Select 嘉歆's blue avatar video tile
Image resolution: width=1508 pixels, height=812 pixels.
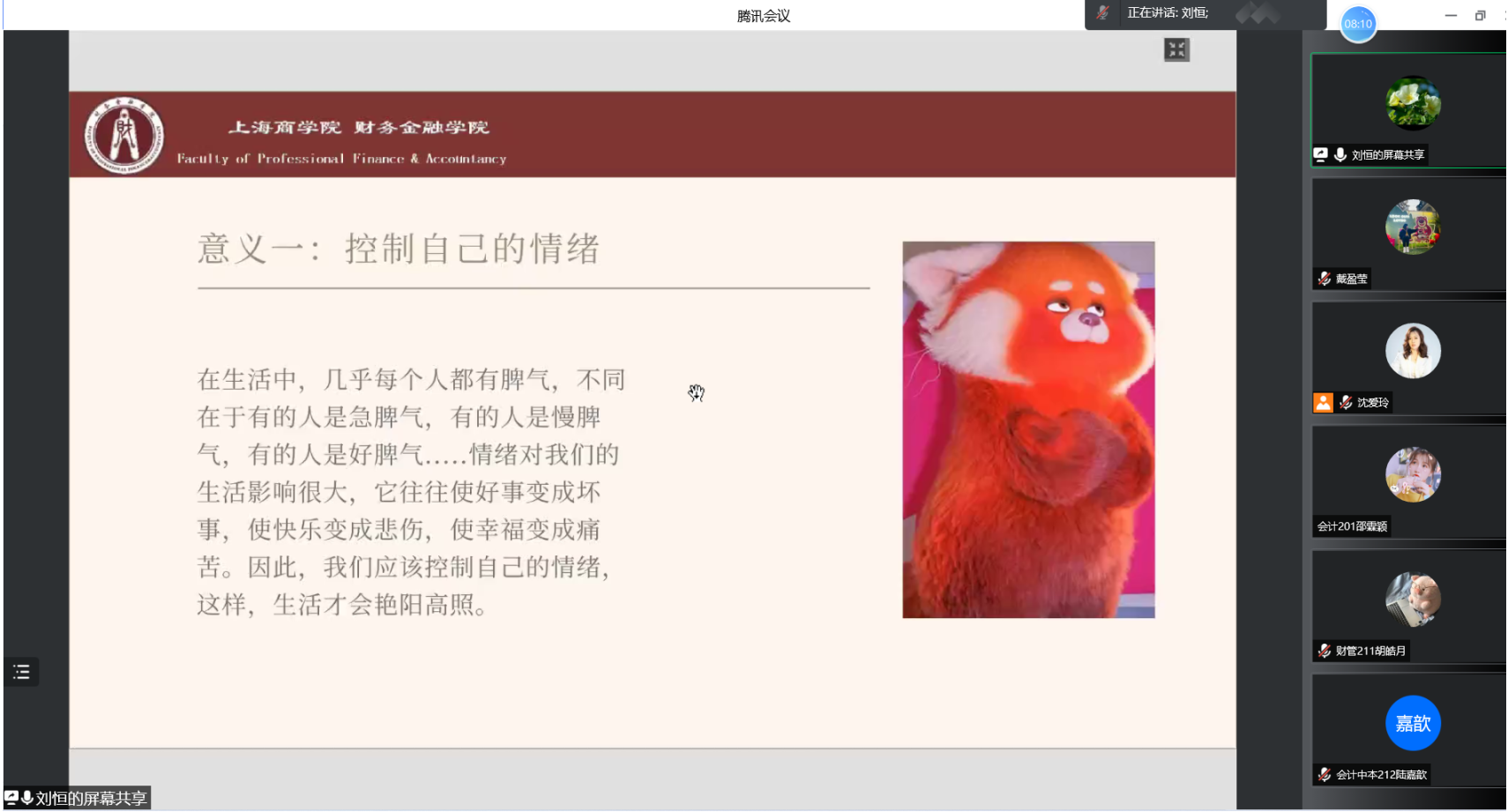tap(1411, 723)
